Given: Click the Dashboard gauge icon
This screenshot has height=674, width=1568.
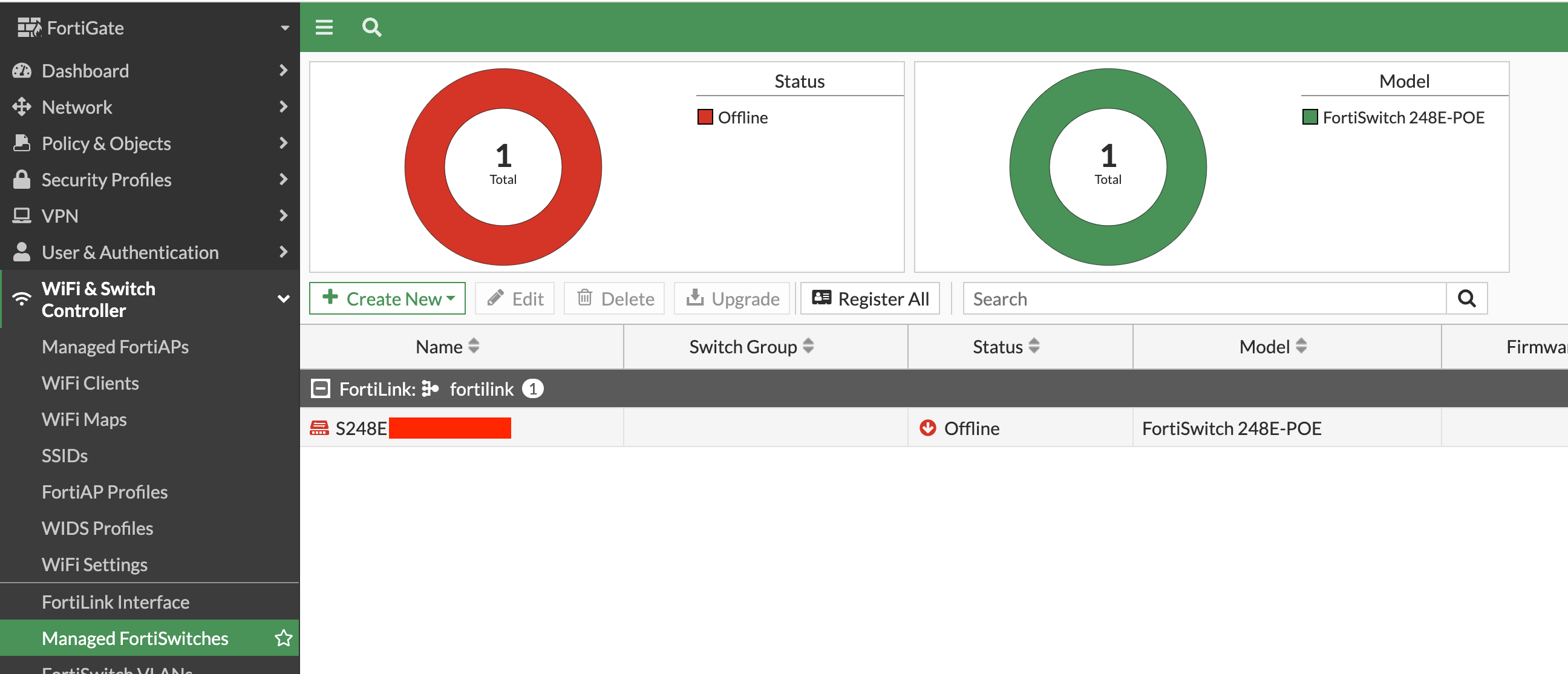Looking at the screenshot, I should coord(22,71).
